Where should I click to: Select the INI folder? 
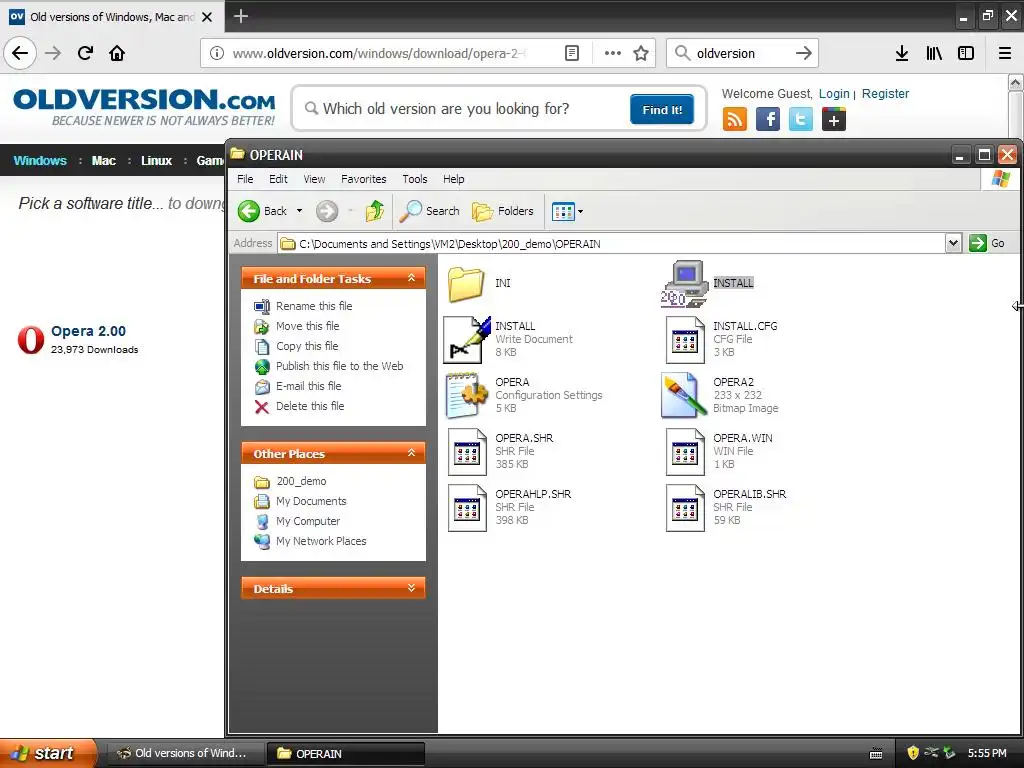tap(466, 283)
